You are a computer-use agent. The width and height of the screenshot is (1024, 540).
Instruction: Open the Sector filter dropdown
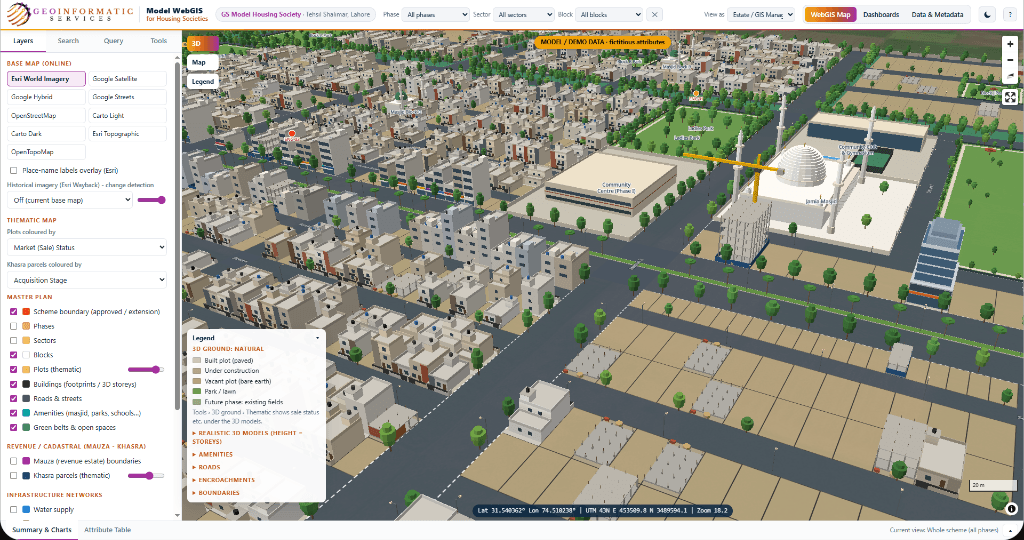pyautogui.click(x=524, y=14)
